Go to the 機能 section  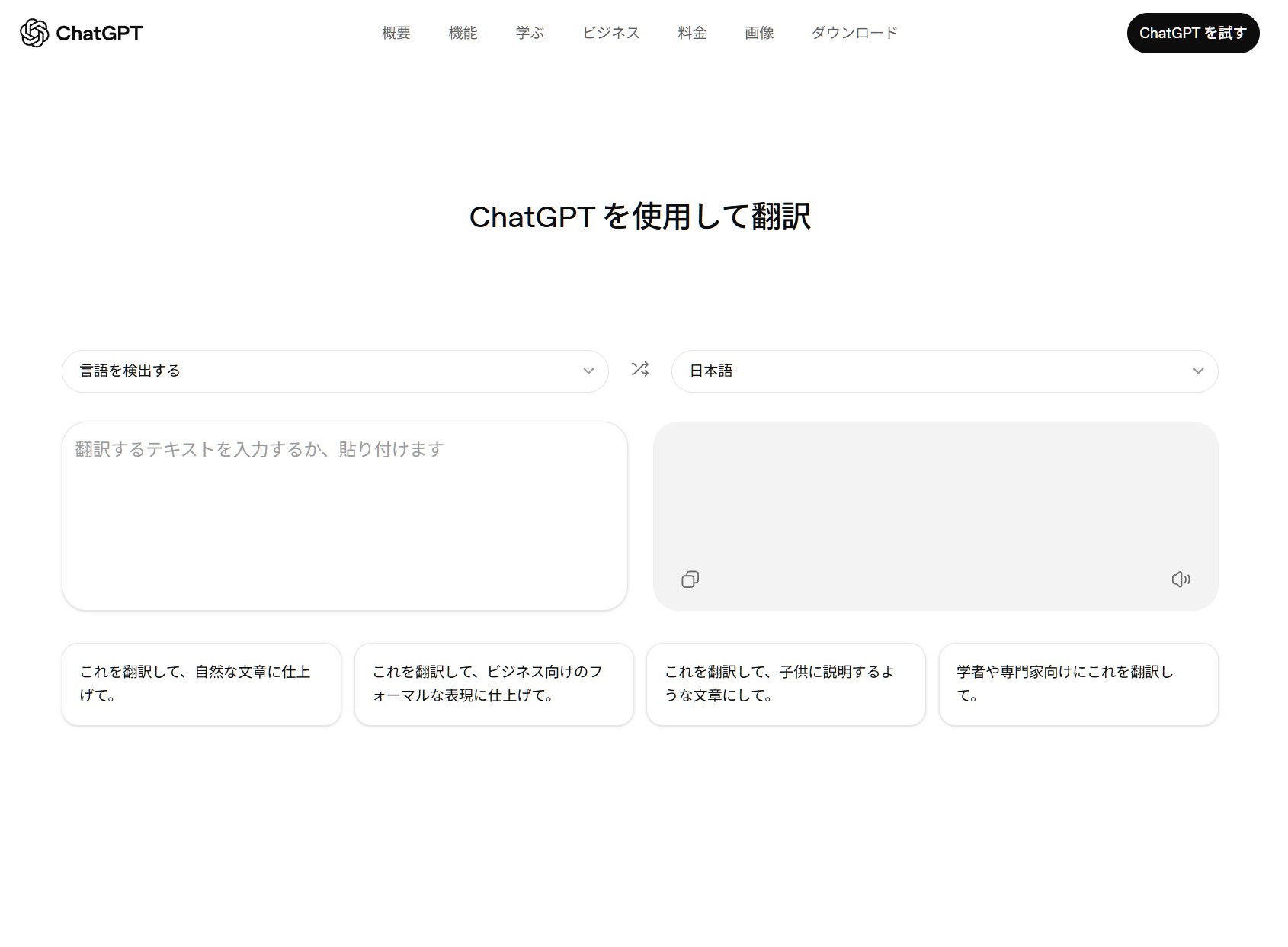click(463, 33)
